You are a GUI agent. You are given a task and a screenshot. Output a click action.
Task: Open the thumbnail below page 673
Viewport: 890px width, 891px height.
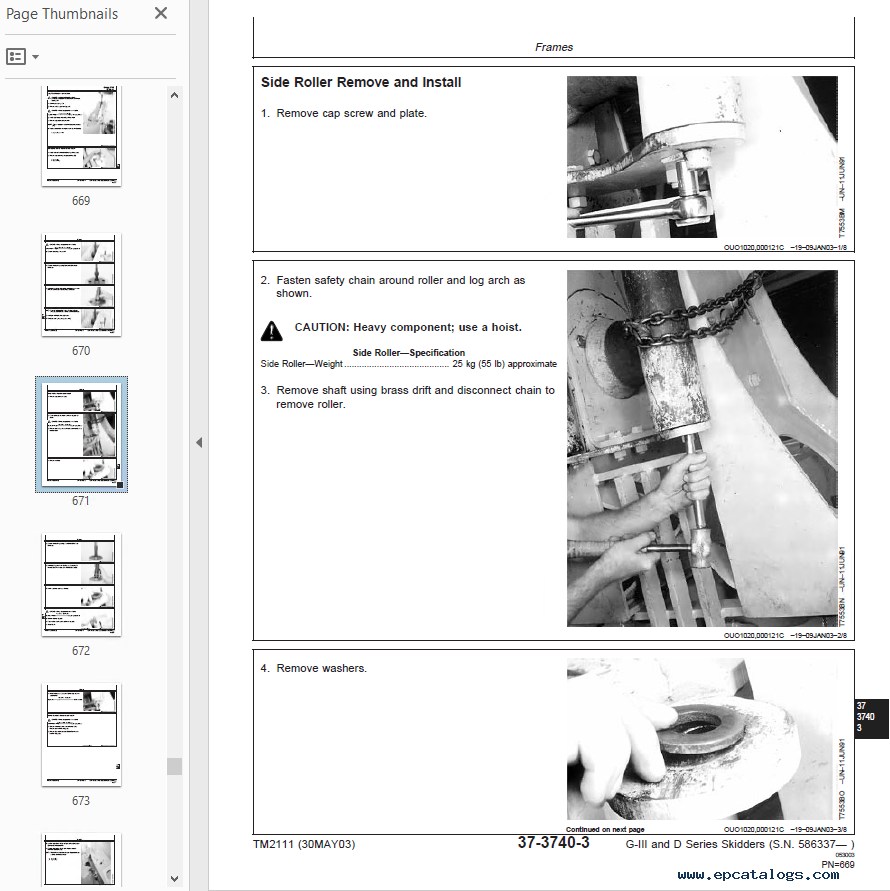(81, 860)
